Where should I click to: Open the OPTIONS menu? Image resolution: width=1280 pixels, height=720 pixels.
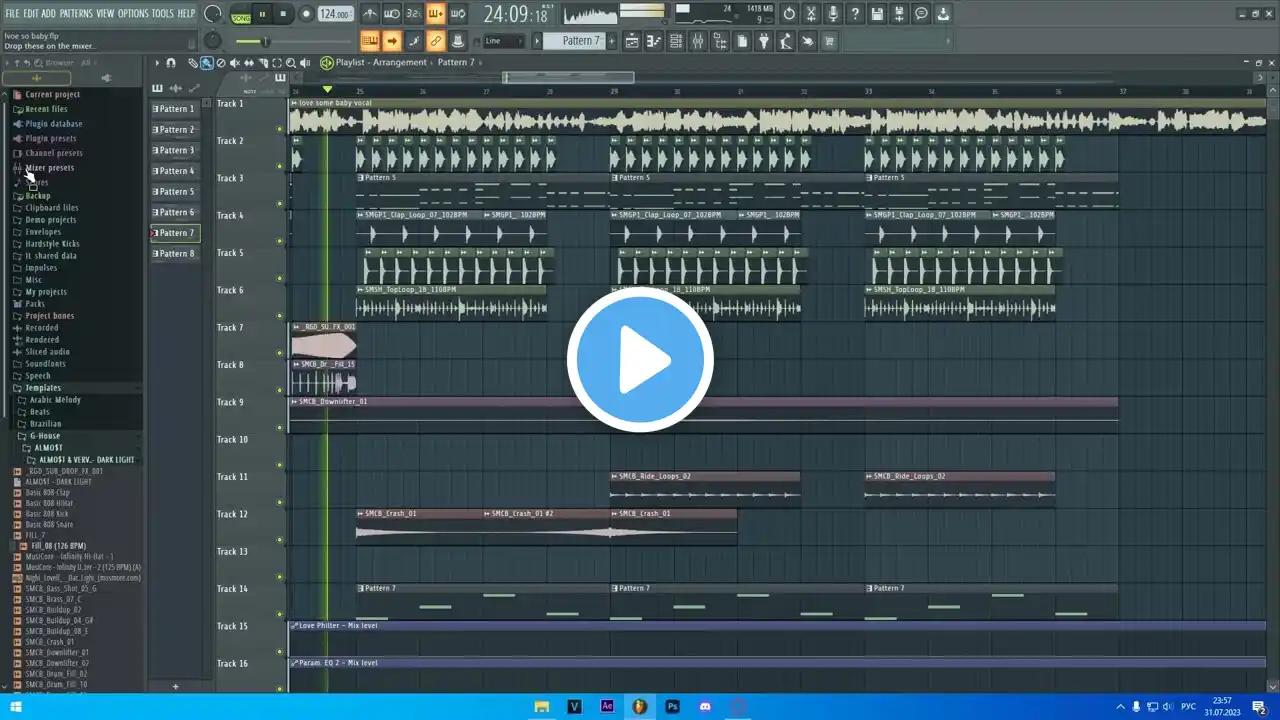pos(133,13)
